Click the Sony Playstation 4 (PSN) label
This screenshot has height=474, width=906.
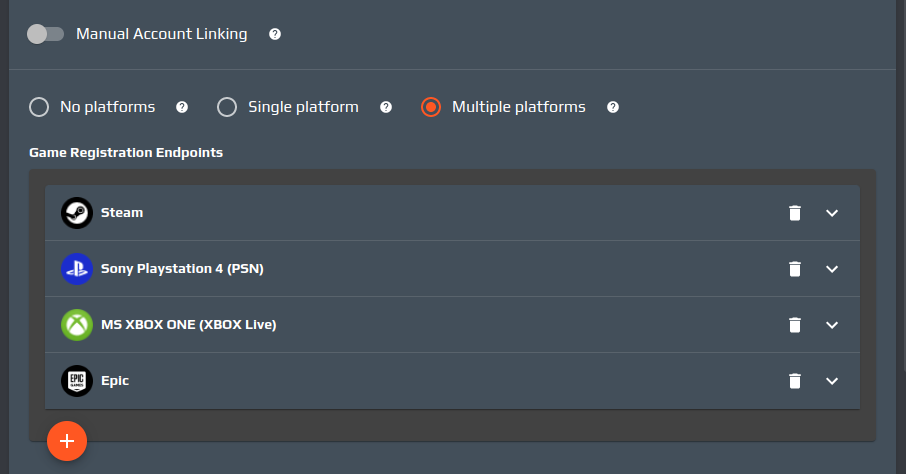[x=182, y=269]
